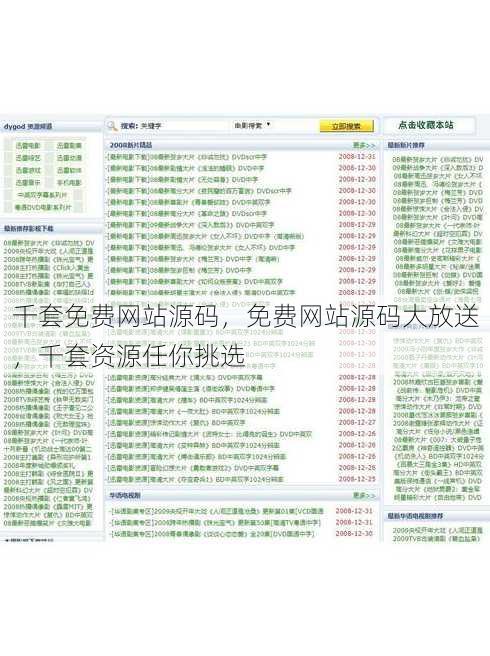This screenshot has height=656, width=490.
Task: Open the 中英双字幕系列片 channel link
Action: pyautogui.click(x=42, y=195)
